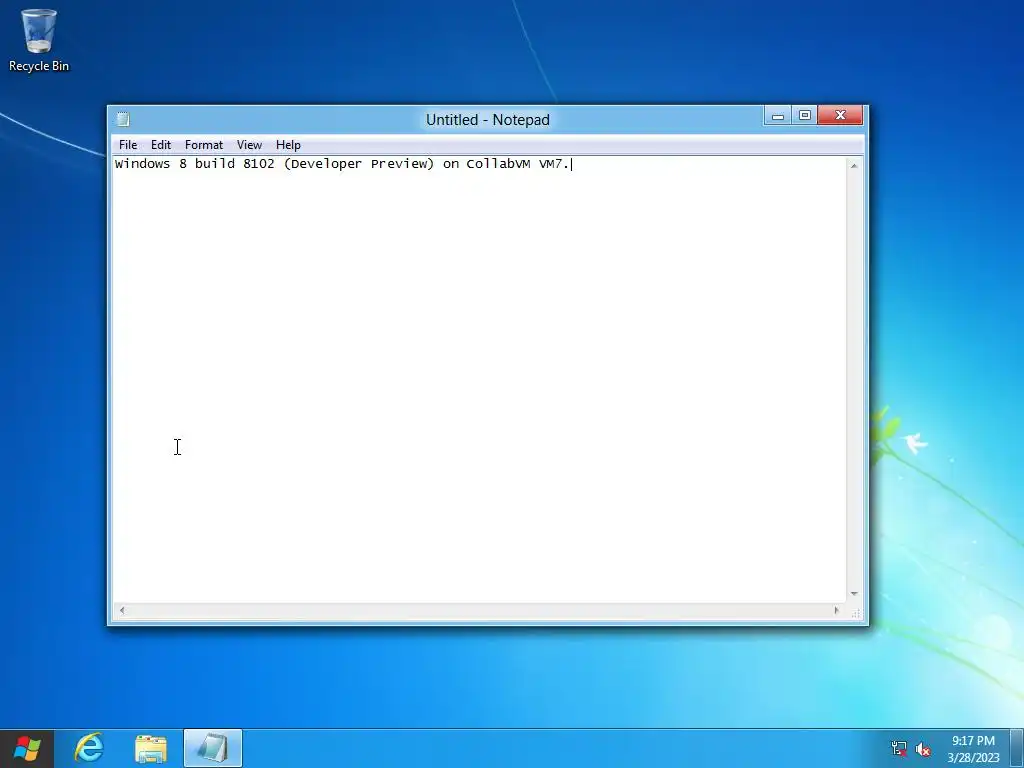This screenshot has width=1024, height=768.
Task: Open File Explorer from taskbar
Action: [151, 748]
